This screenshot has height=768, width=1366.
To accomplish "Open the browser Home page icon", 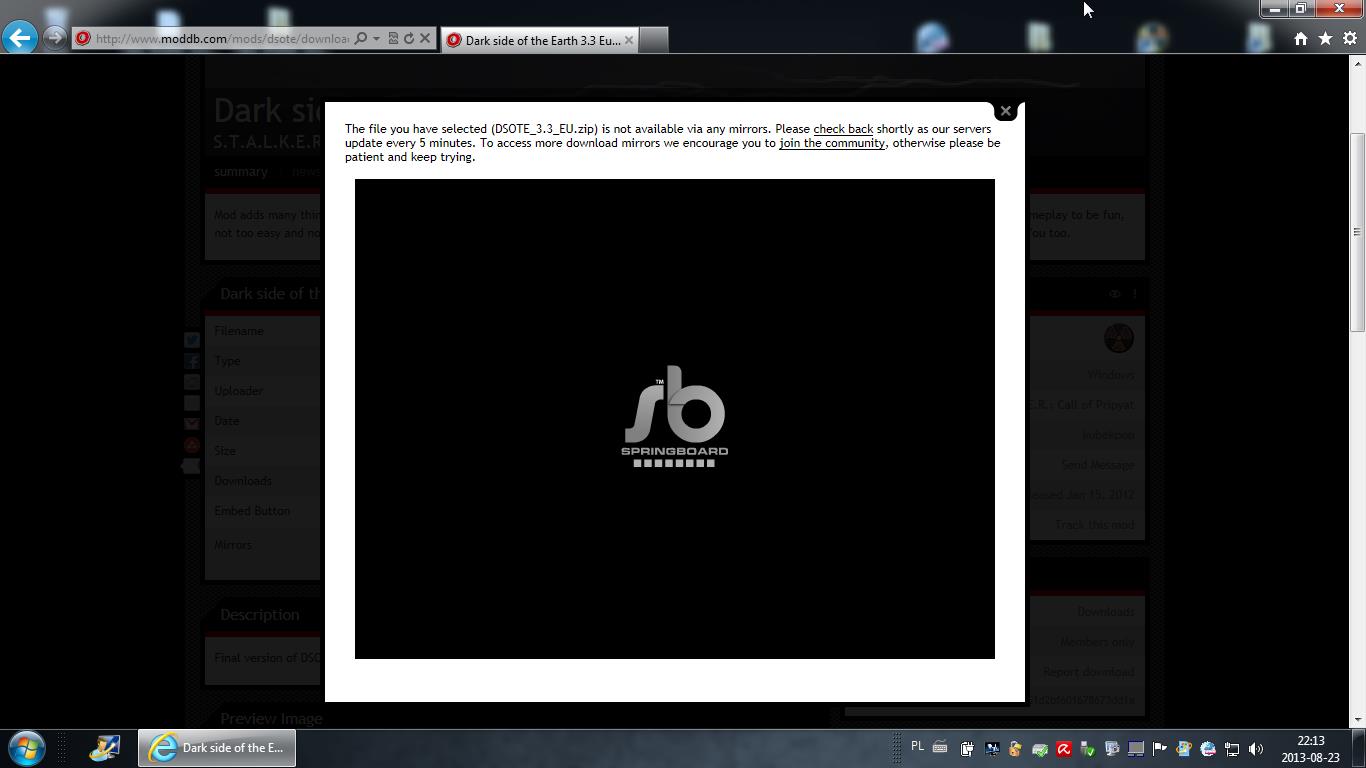I will pos(1301,39).
